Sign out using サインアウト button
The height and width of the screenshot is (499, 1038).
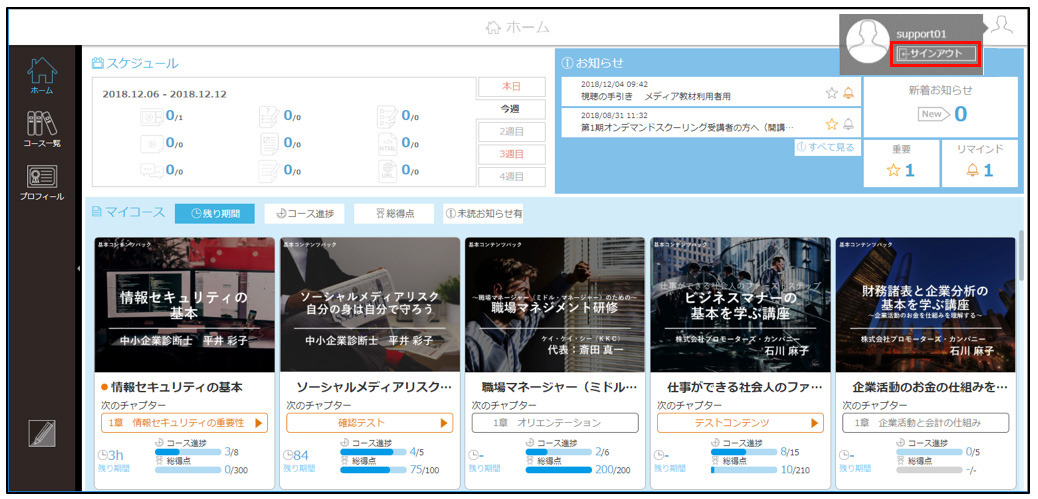tap(937, 54)
